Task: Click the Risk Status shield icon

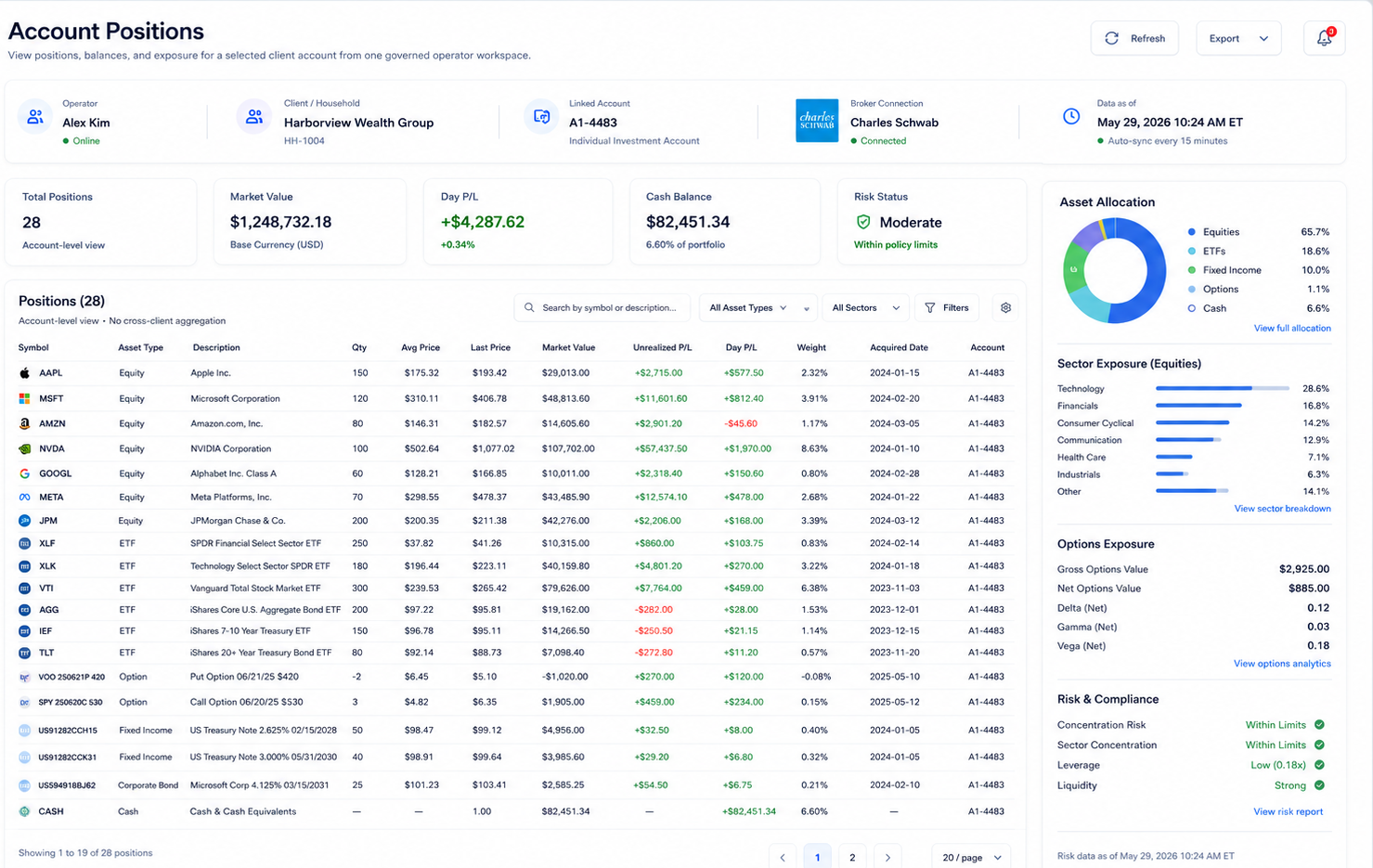Action: coord(863,222)
